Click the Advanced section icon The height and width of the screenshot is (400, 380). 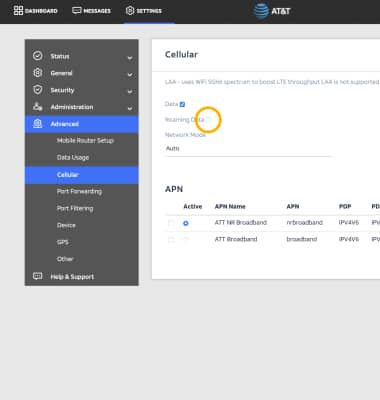[x=38, y=124]
